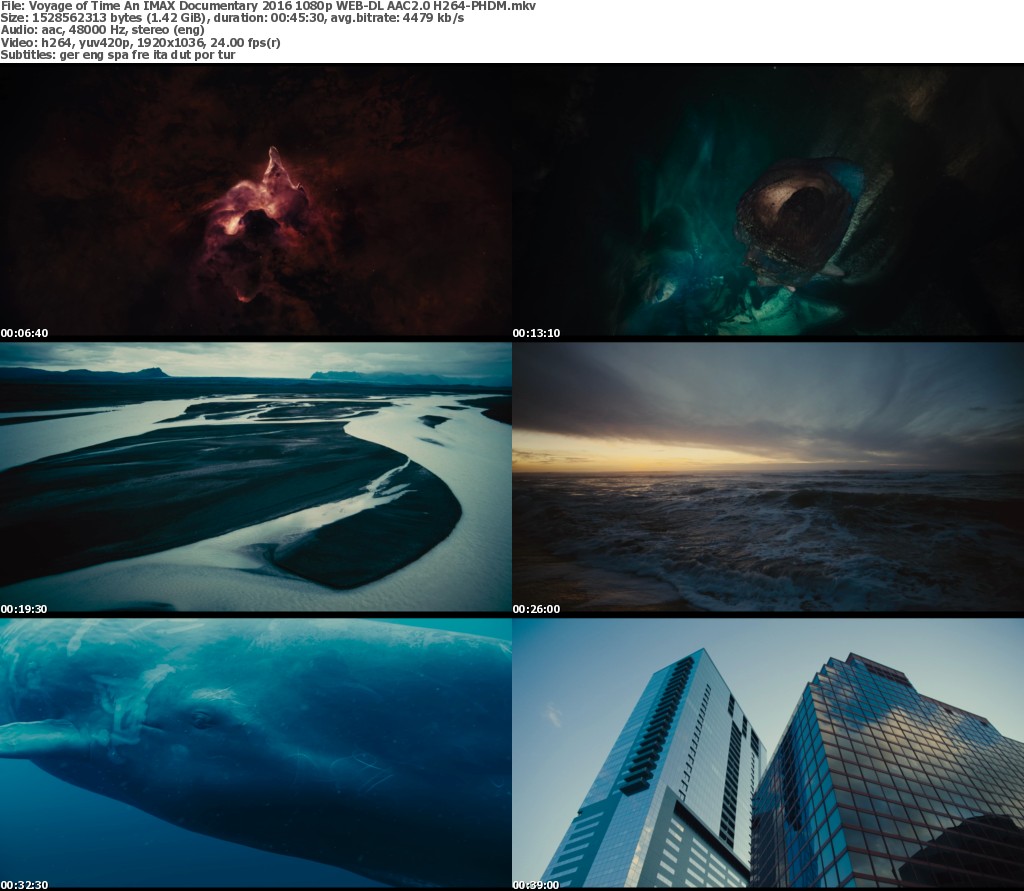This screenshot has width=1024, height=891.
Task: Click the 00:39:00 timestamp label
Action: click(x=537, y=885)
